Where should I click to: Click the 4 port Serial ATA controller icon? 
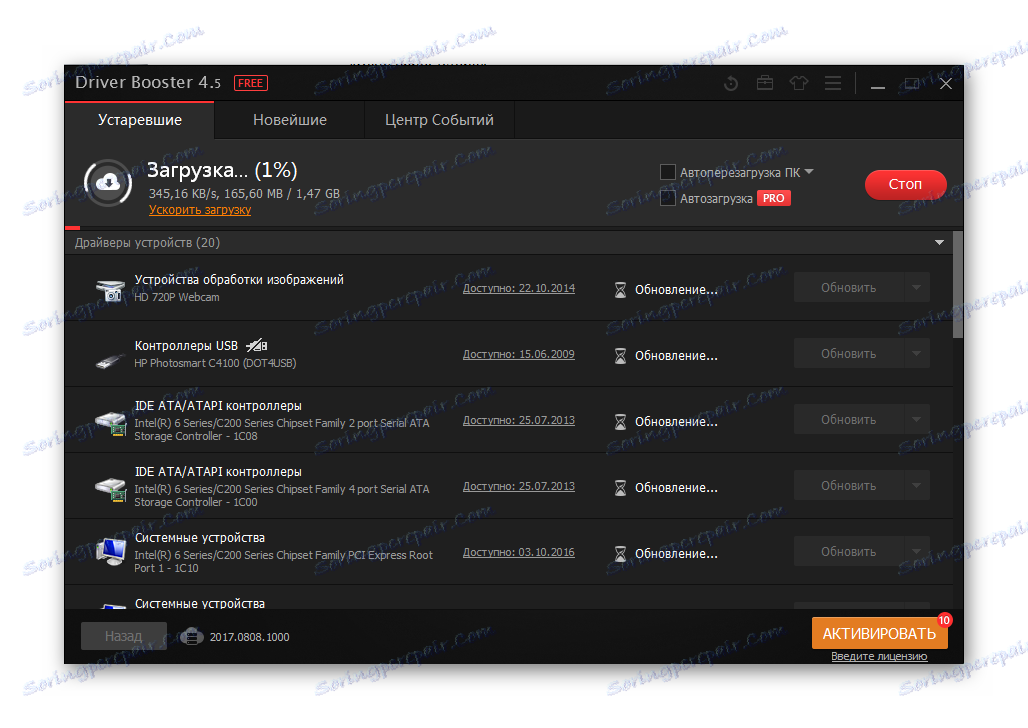[x=110, y=489]
